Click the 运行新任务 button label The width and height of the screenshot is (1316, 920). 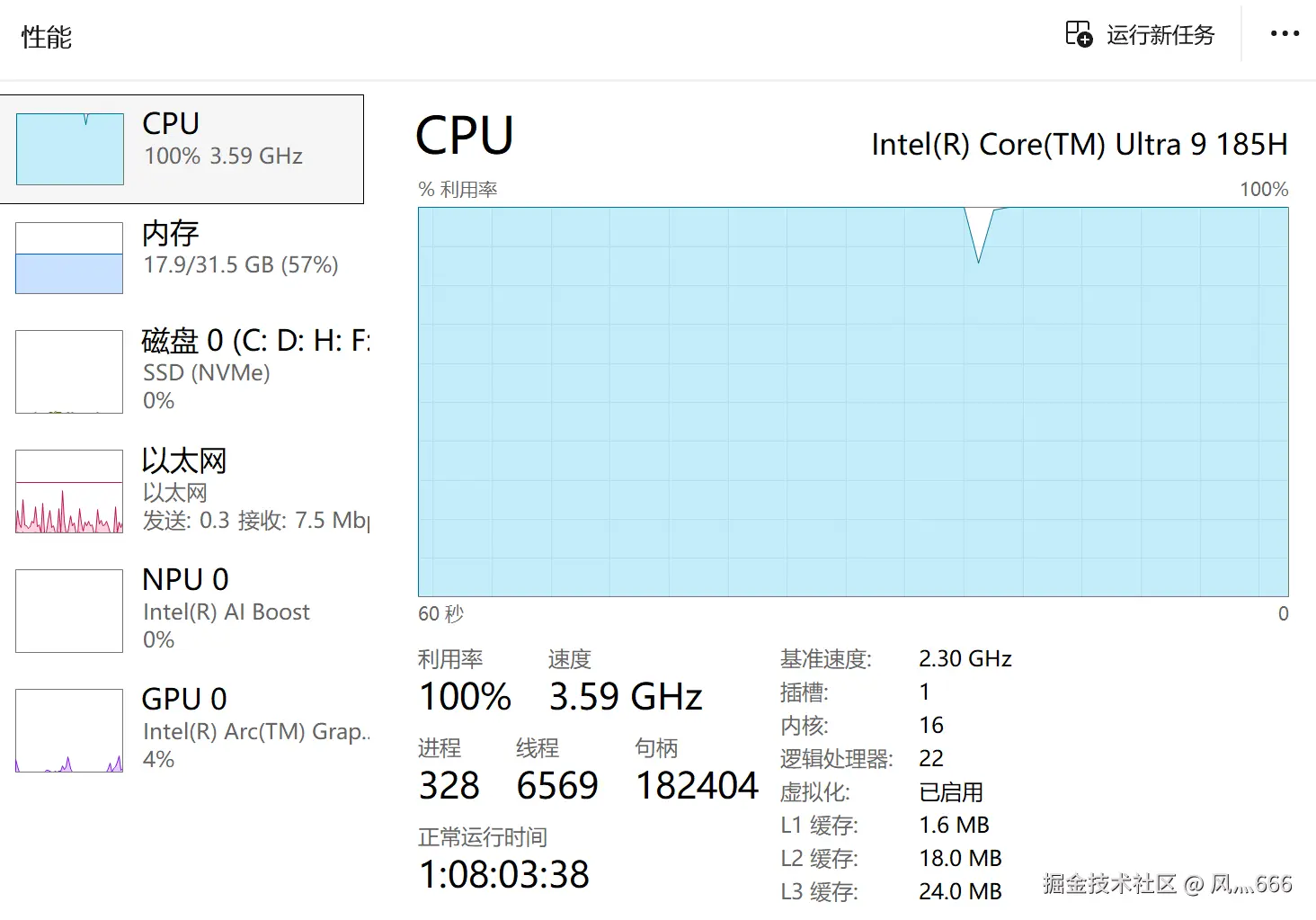(x=1160, y=35)
